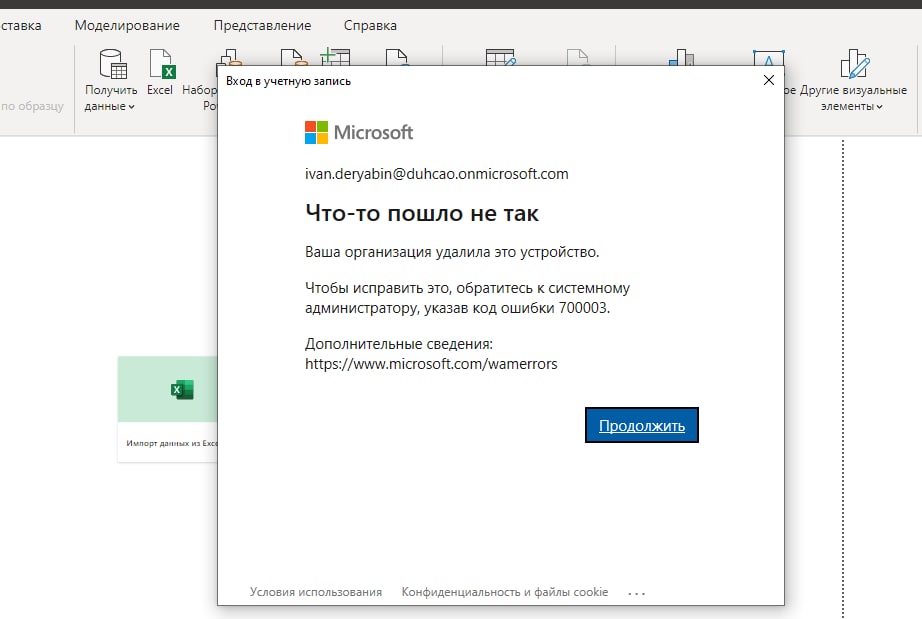The height and width of the screenshot is (619, 922).
Task: Click the Get Data database icon
Action: click(x=113, y=63)
